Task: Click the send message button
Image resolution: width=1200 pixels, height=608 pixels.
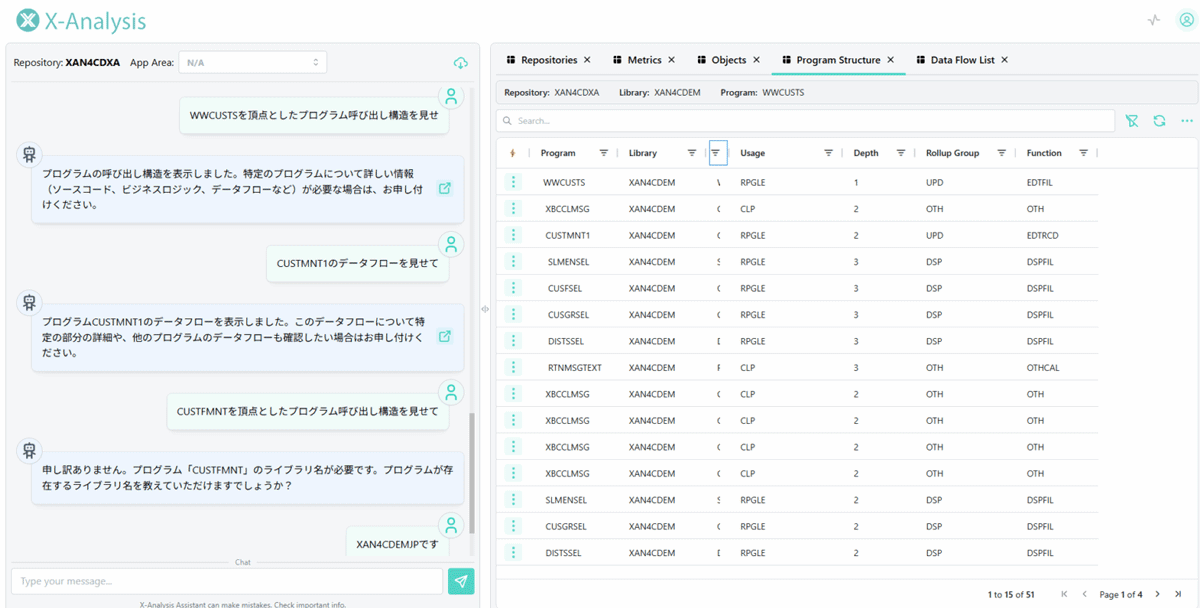Action: coord(461,581)
